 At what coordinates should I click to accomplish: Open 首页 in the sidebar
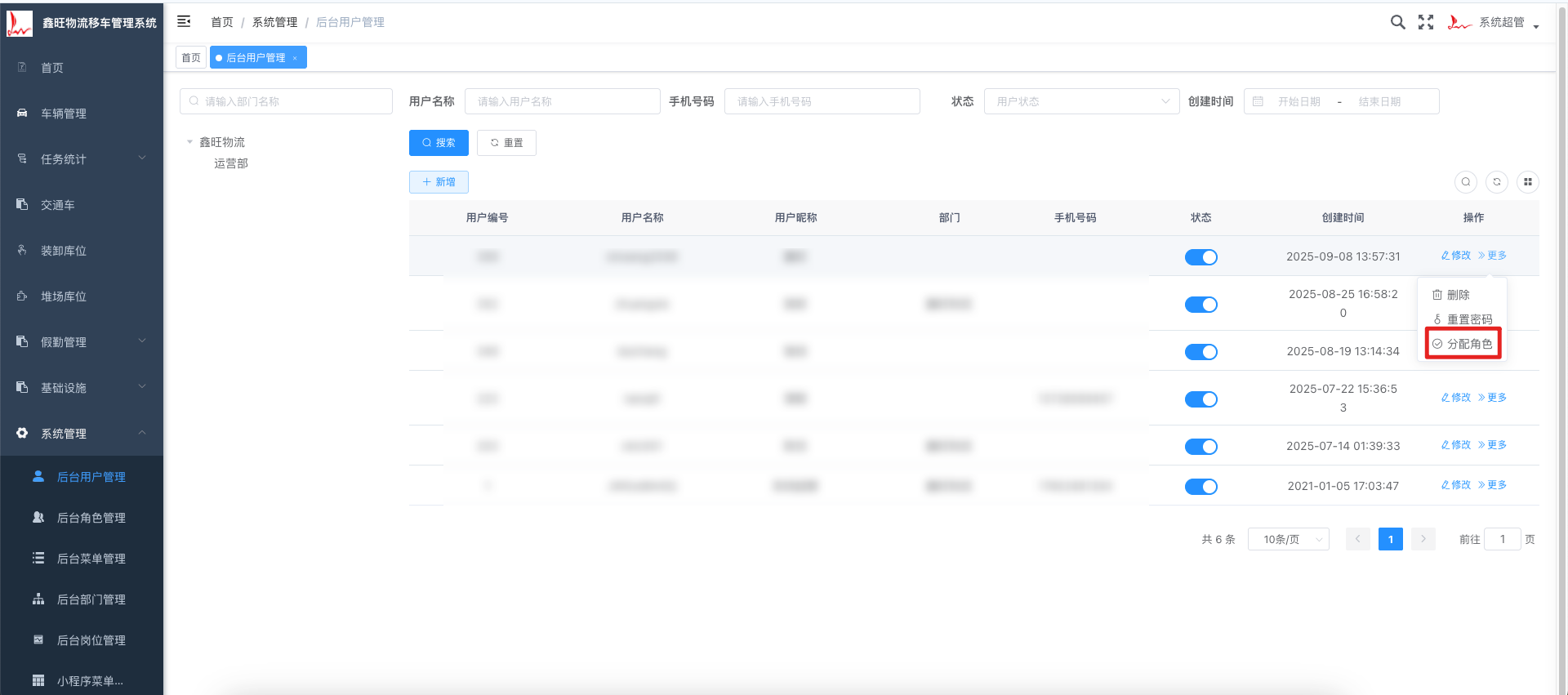click(x=82, y=68)
